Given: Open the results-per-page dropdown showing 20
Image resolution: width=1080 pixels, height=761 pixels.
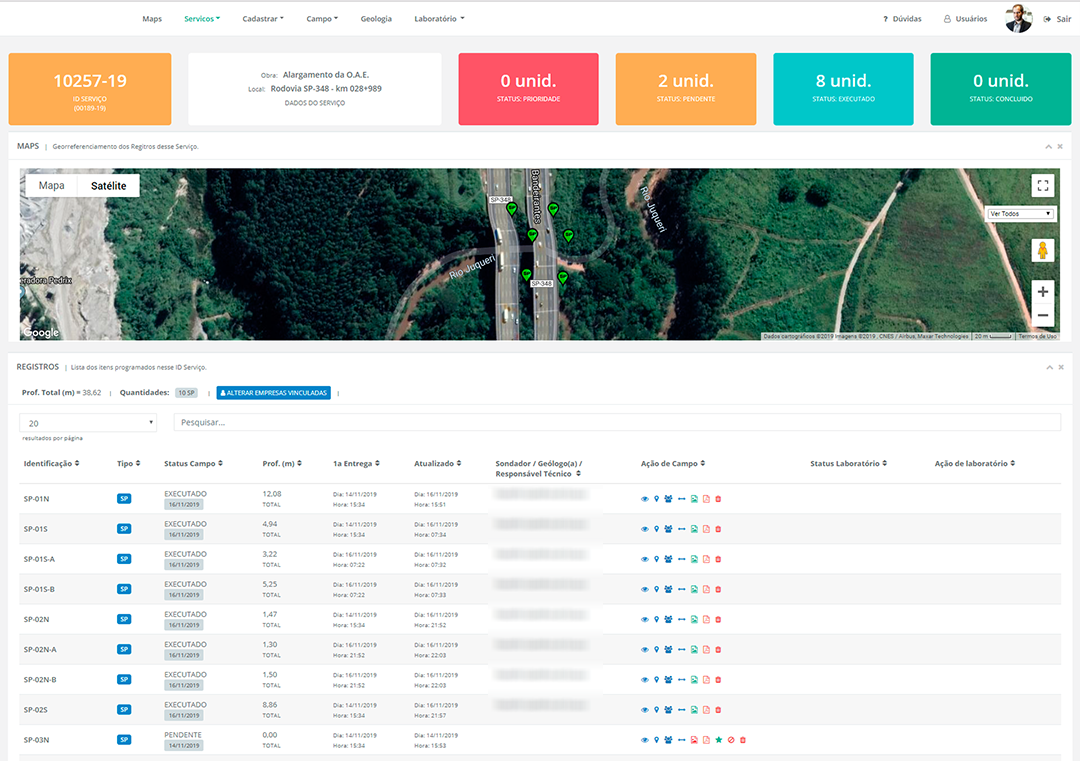Looking at the screenshot, I should pyautogui.click(x=88, y=423).
